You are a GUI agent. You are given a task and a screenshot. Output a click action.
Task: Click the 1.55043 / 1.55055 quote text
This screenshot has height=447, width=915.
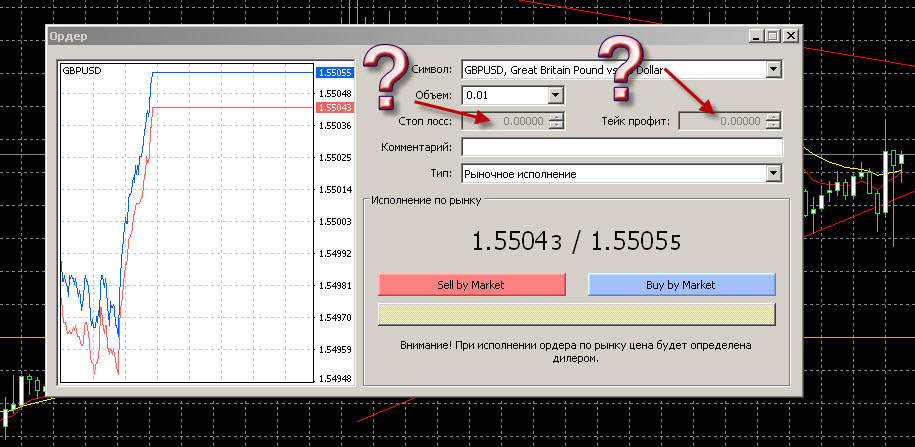577,240
